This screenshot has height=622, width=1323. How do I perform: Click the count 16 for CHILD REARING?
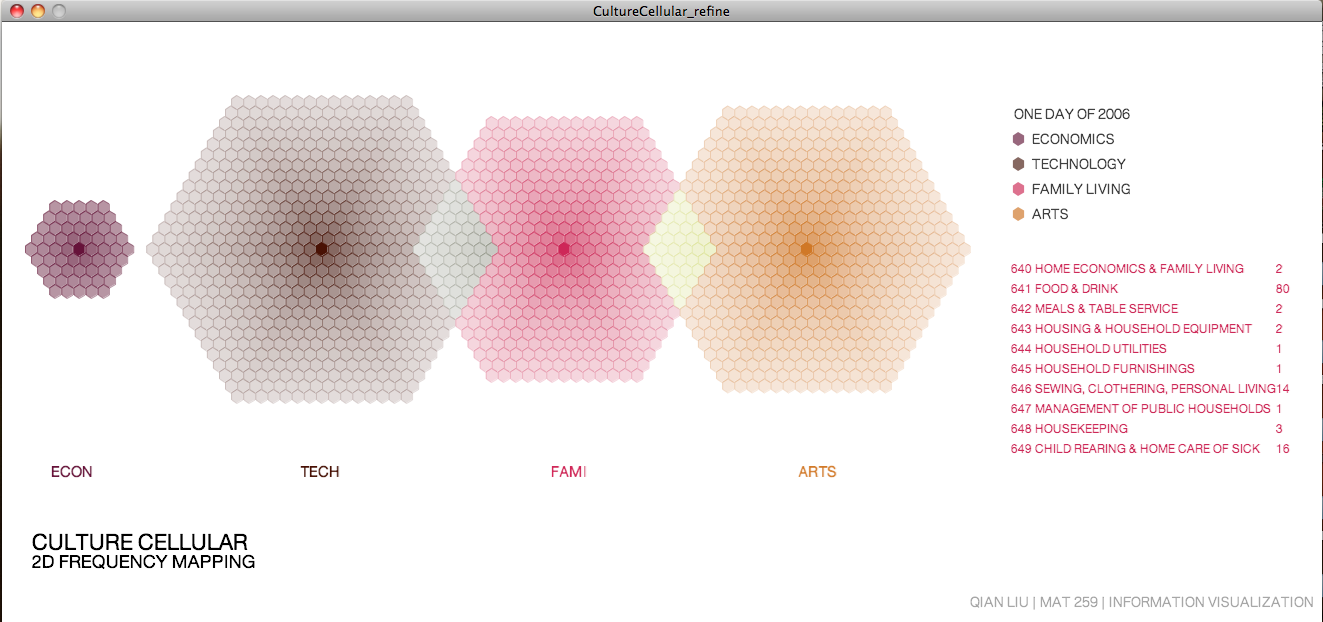pyautogui.click(x=1283, y=449)
